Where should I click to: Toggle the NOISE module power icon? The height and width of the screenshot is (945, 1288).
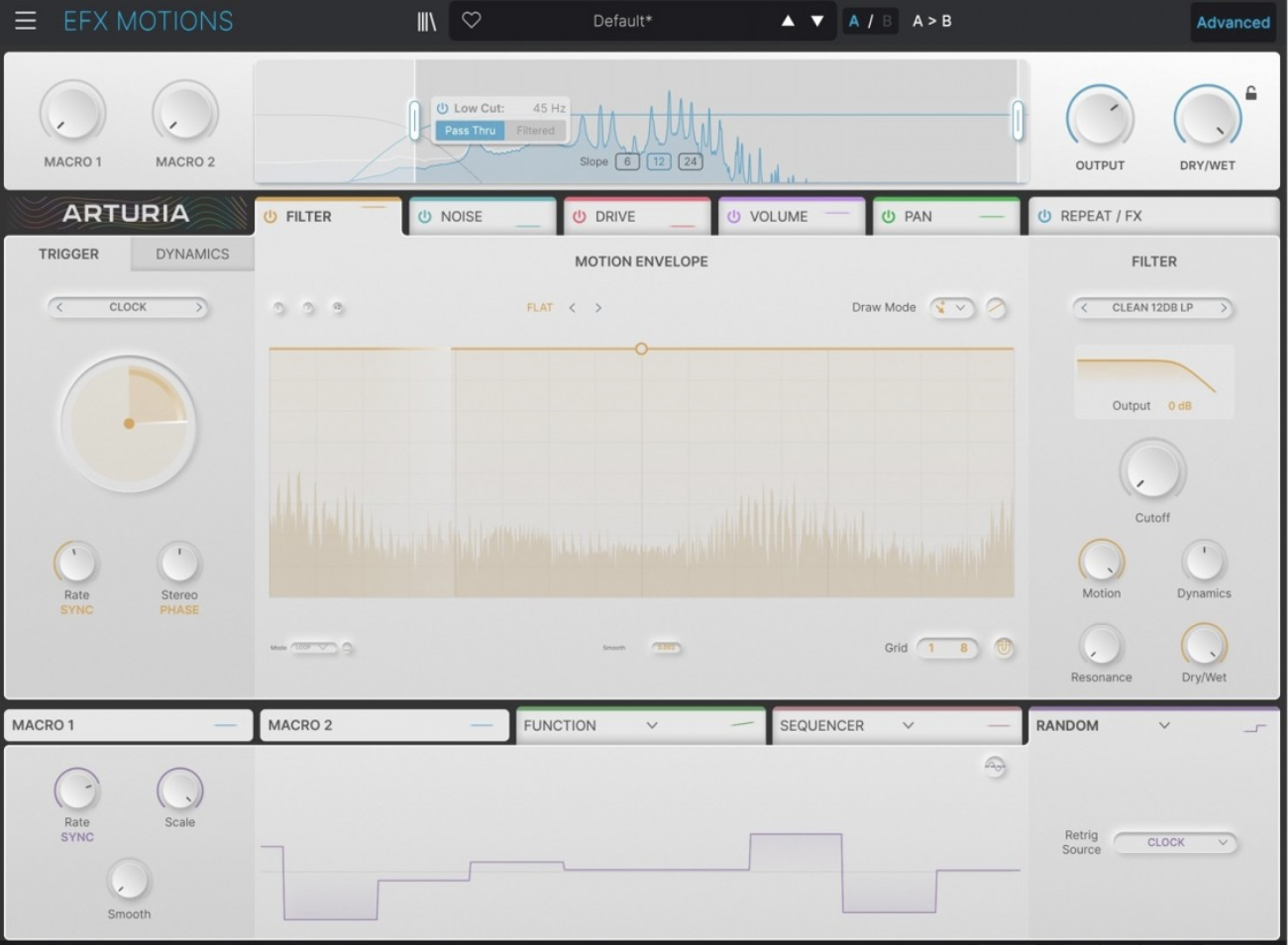(425, 216)
